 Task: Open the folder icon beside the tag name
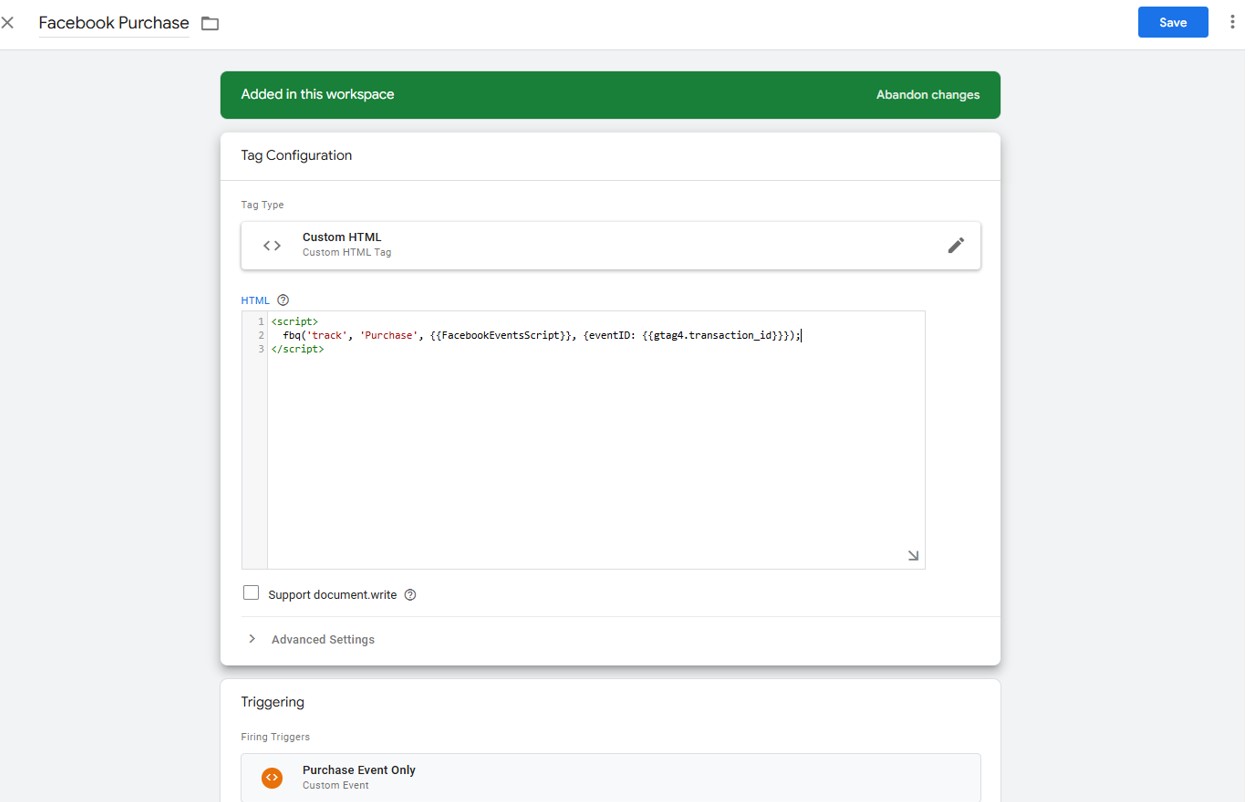(210, 23)
